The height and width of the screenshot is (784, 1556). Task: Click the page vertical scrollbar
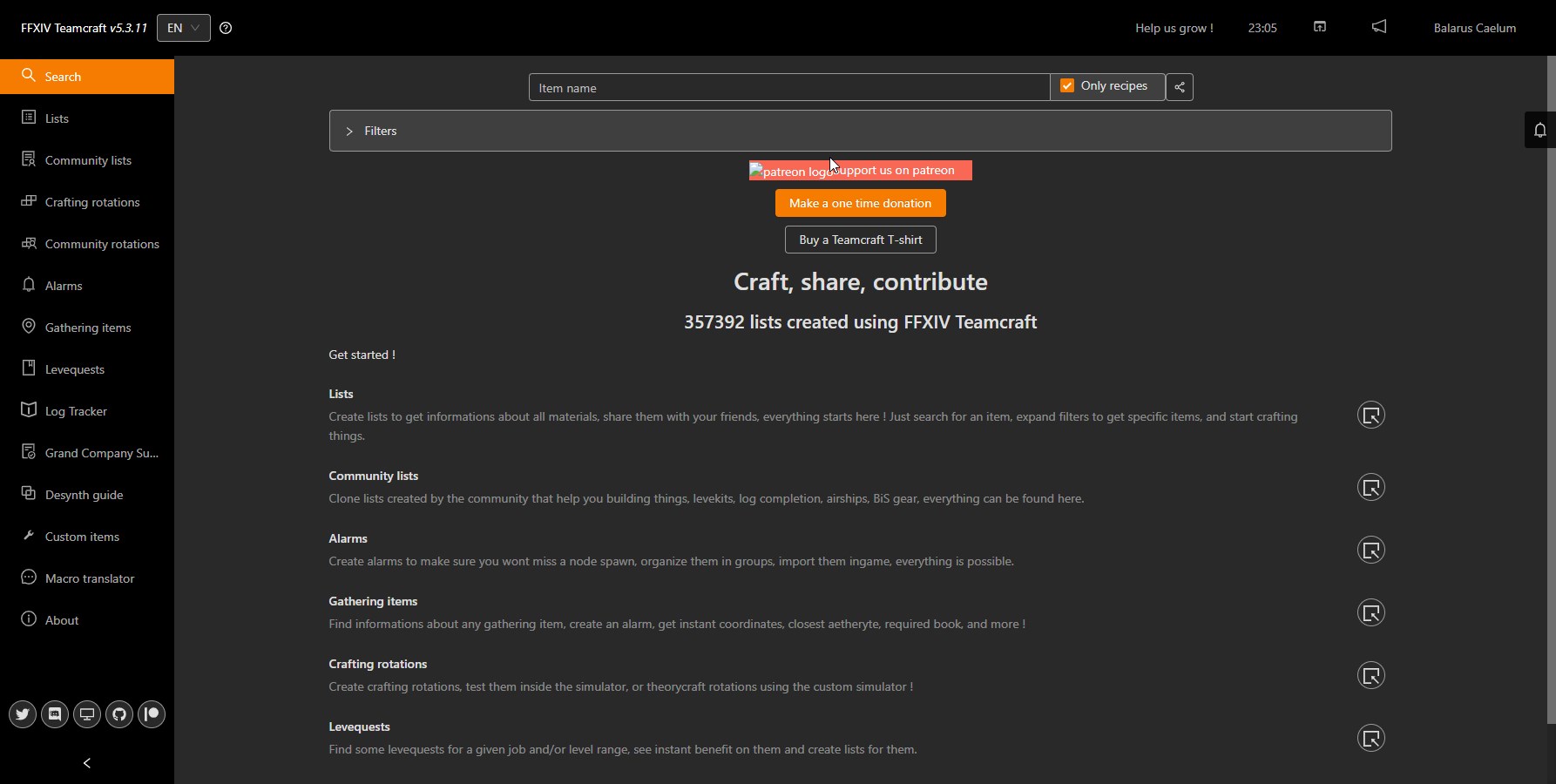(x=1551, y=390)
